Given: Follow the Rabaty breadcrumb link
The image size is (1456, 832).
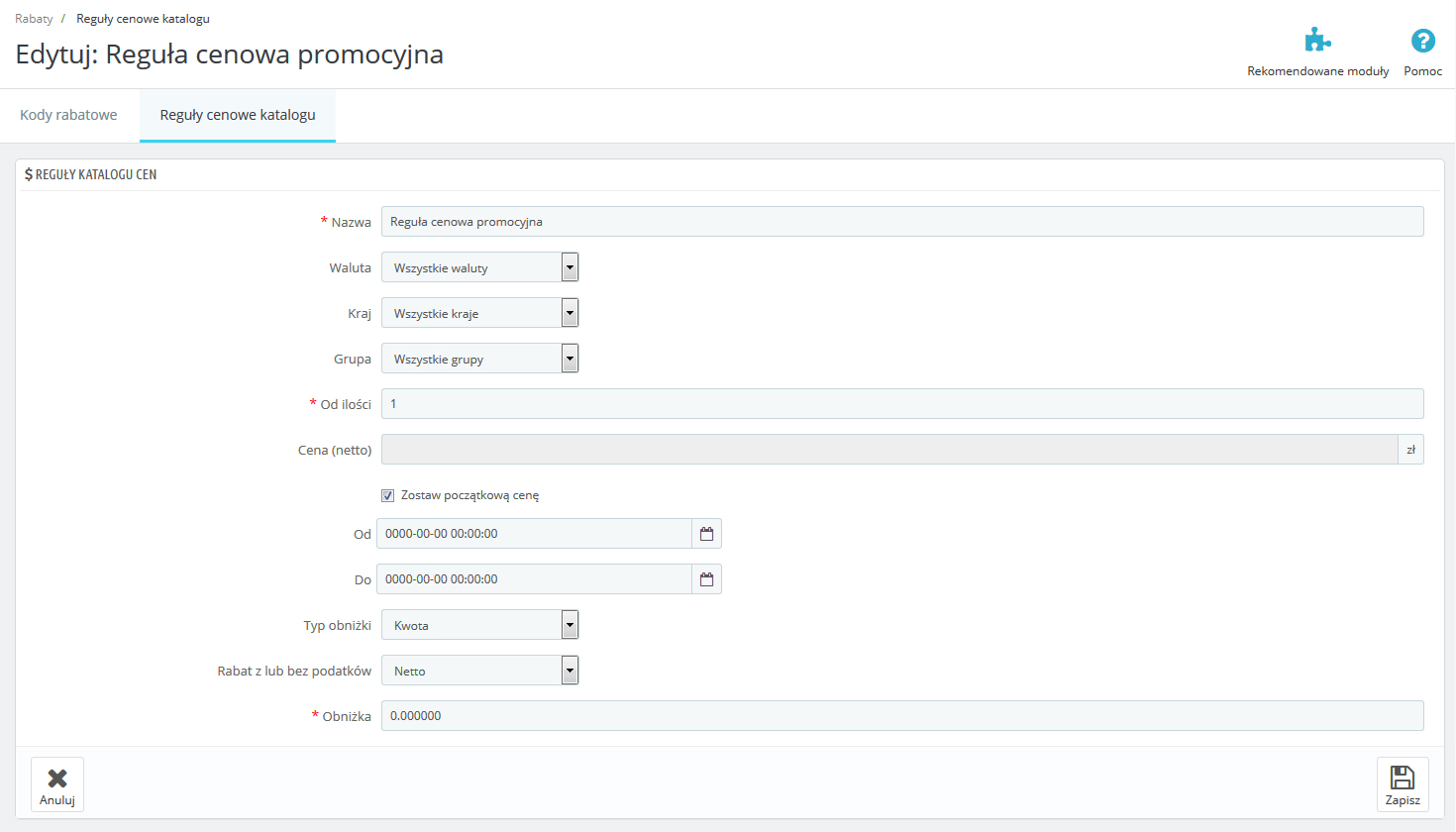Looking at the screenshot, I should [34, 19].
